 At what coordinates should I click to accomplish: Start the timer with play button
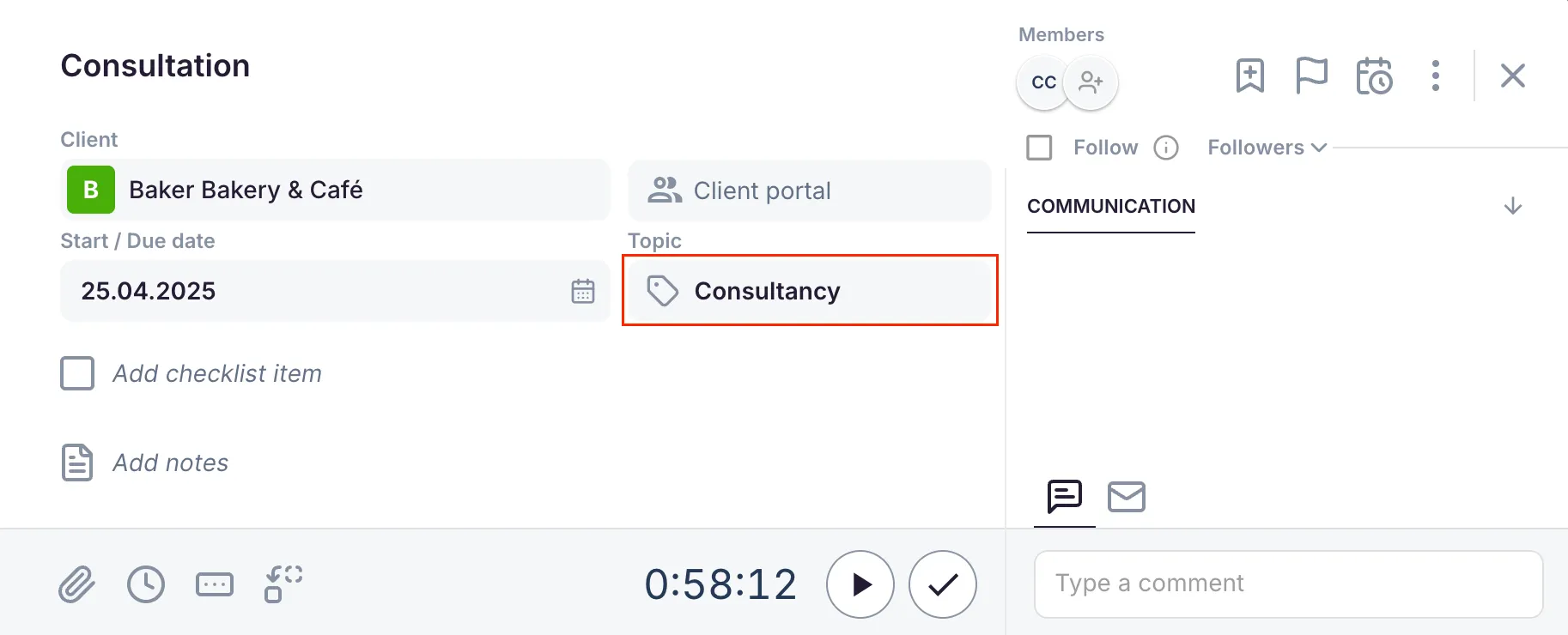pyautogui.click(x=860, y=584)
